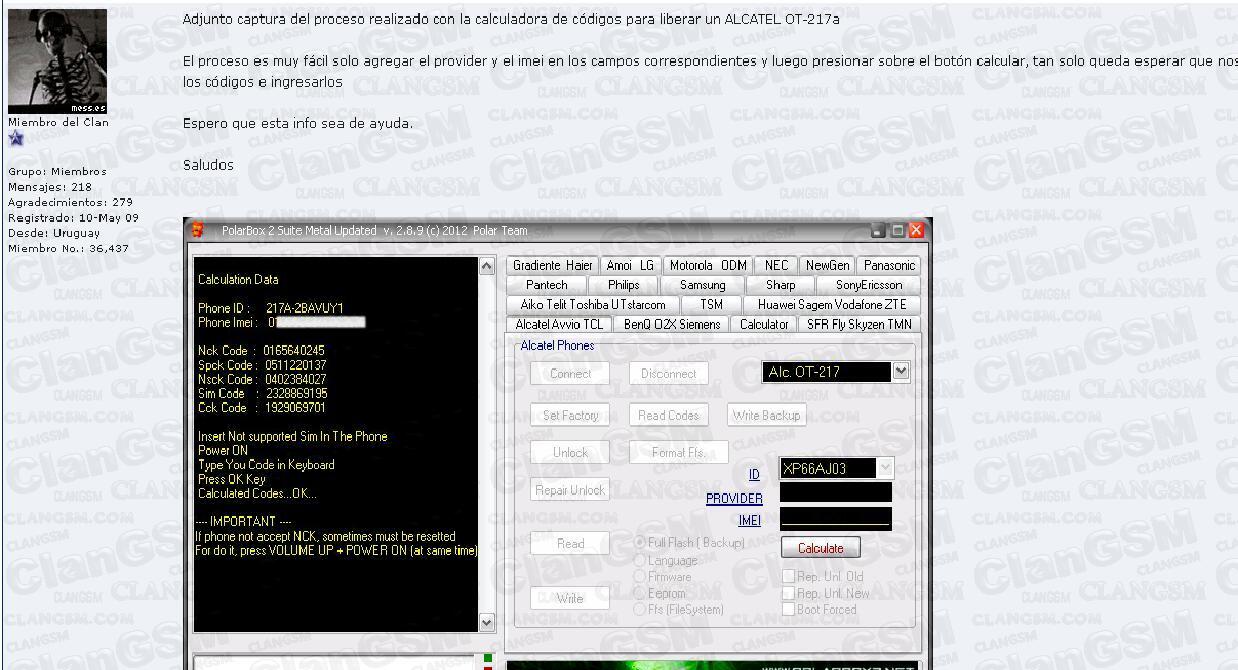Expand the XP66AJ03 ID dropdown
Image resolution: width=1238 pixels, height=670 pixels.
point(885,468)
